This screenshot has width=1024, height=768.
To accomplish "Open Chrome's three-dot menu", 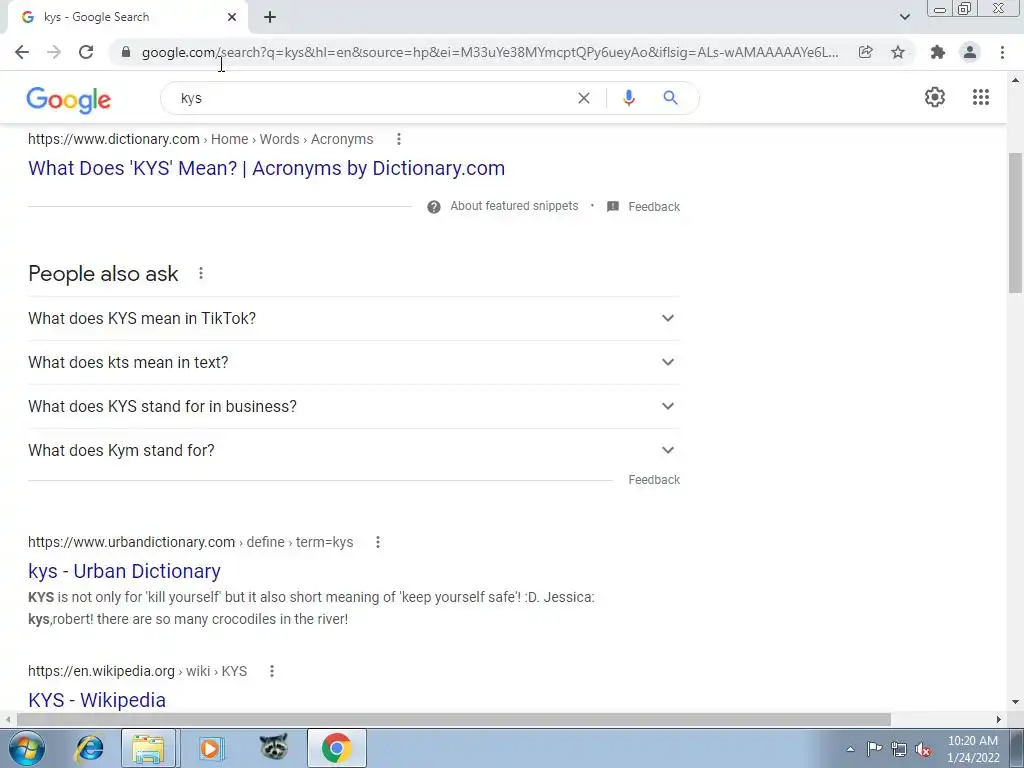I will [1002, 52].
